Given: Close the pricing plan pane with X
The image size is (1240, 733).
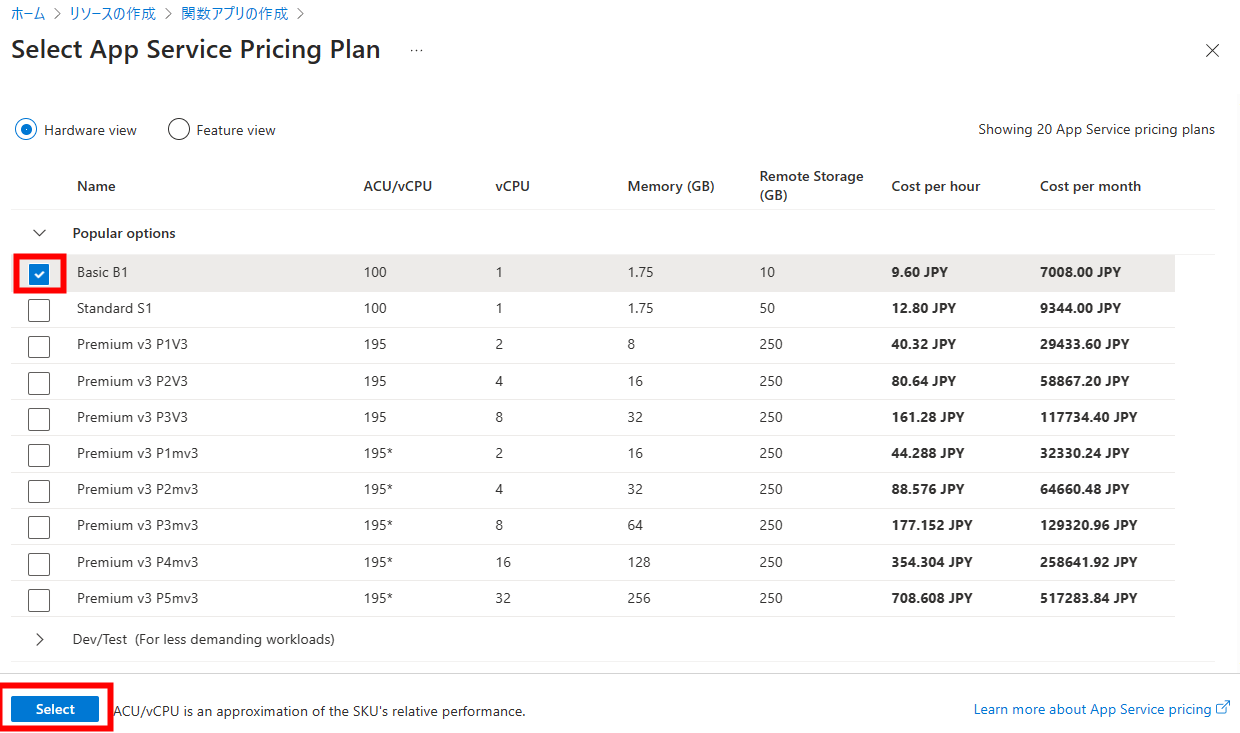Looking at the screenshot, I should 1212,51.
